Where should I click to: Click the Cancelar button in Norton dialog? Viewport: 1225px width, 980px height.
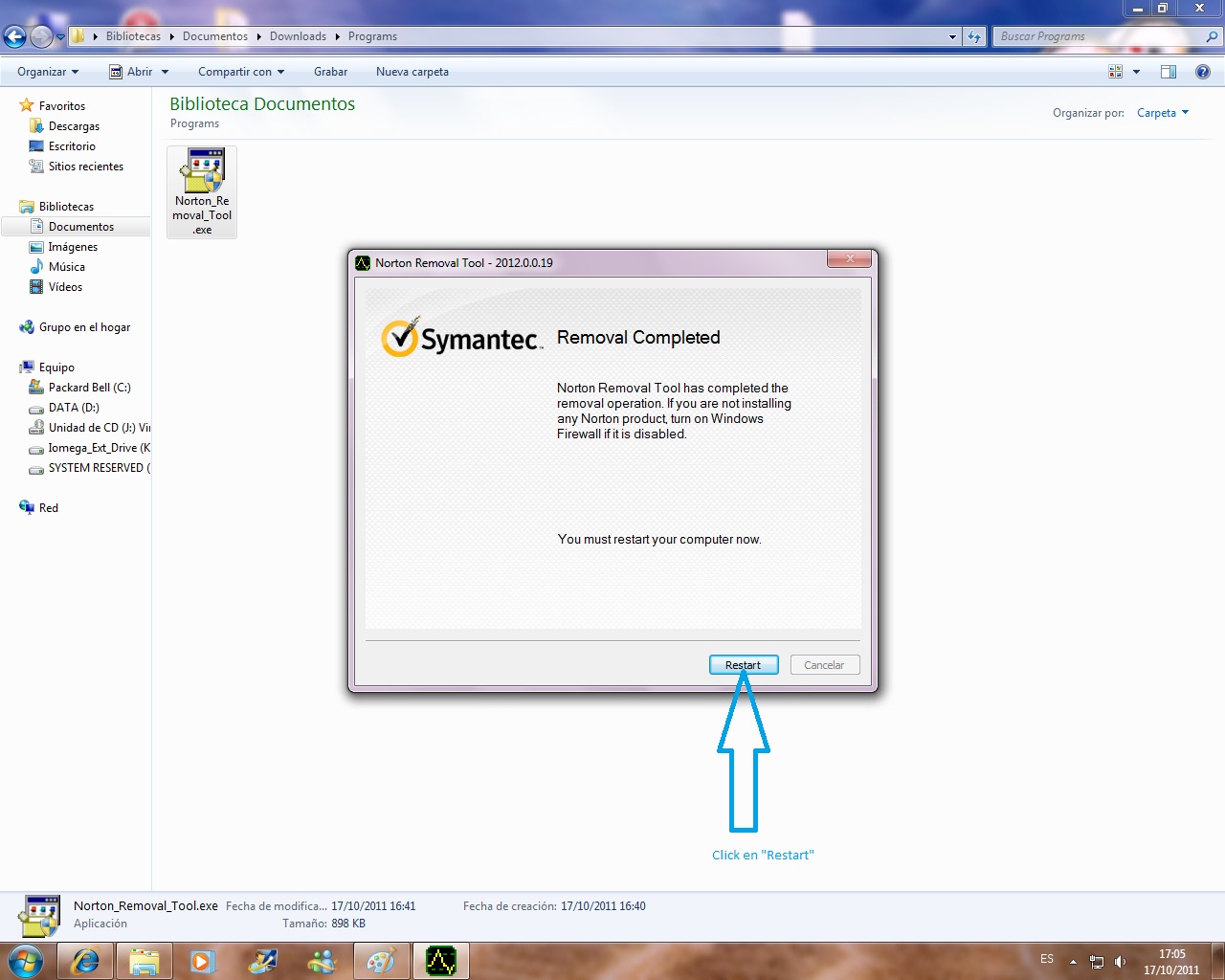pos(825,665)
